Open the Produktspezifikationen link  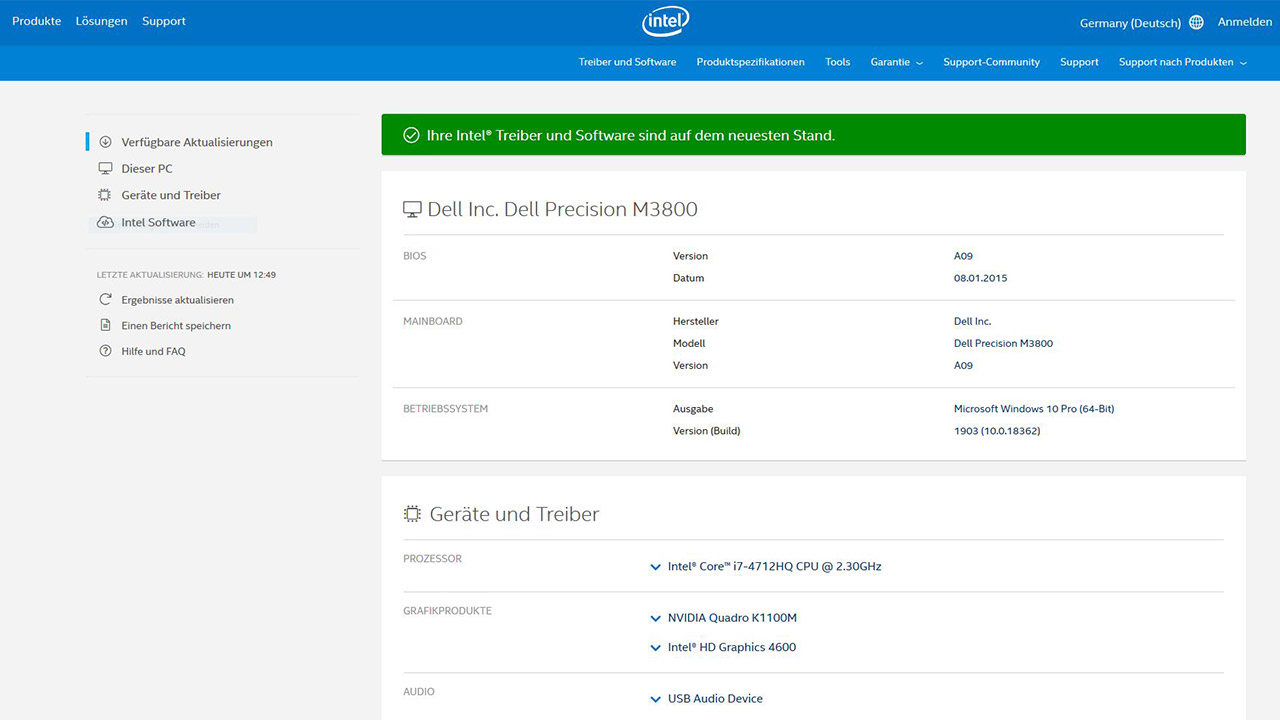pos(750,62)
